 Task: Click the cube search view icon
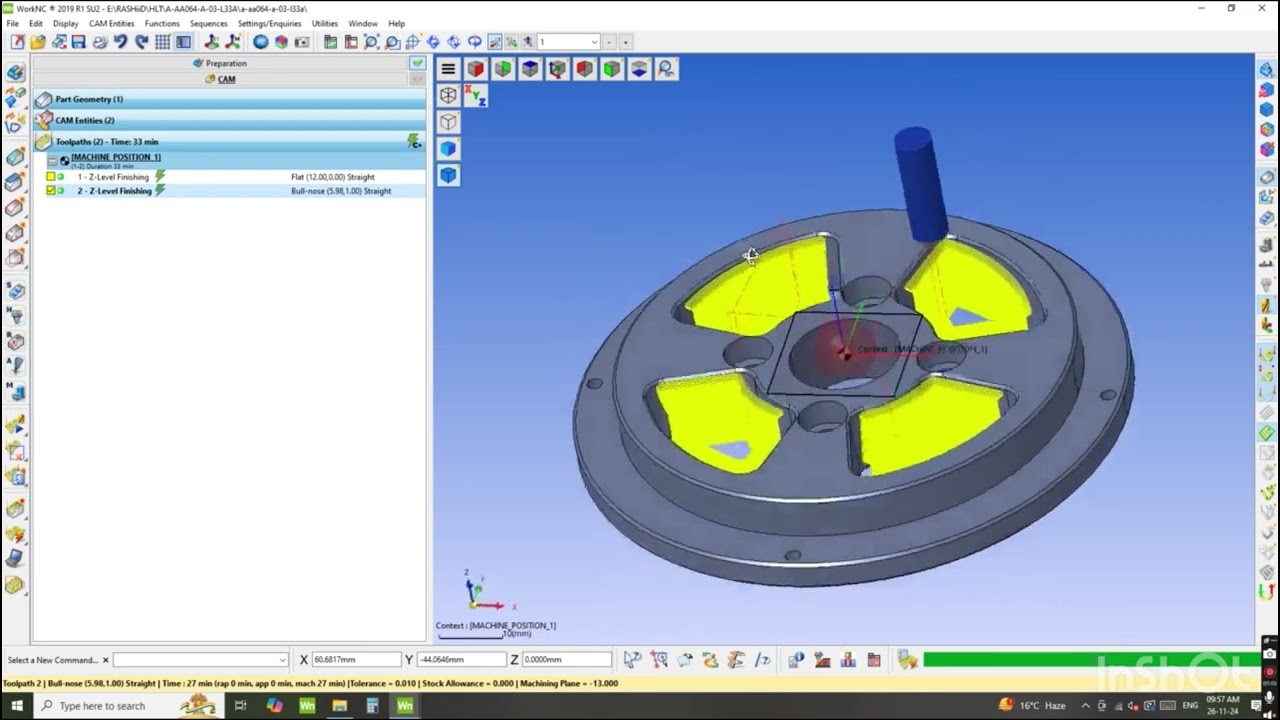coord(666,69)
